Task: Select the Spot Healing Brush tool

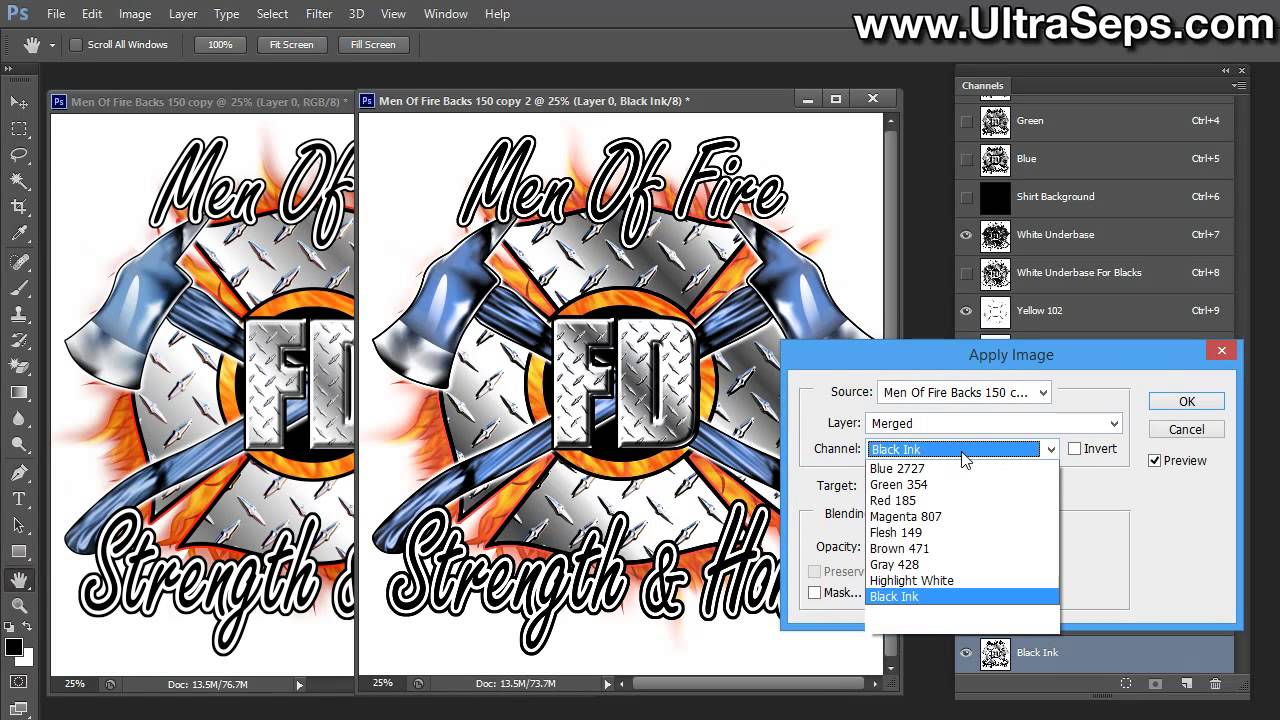Action: 18,261
